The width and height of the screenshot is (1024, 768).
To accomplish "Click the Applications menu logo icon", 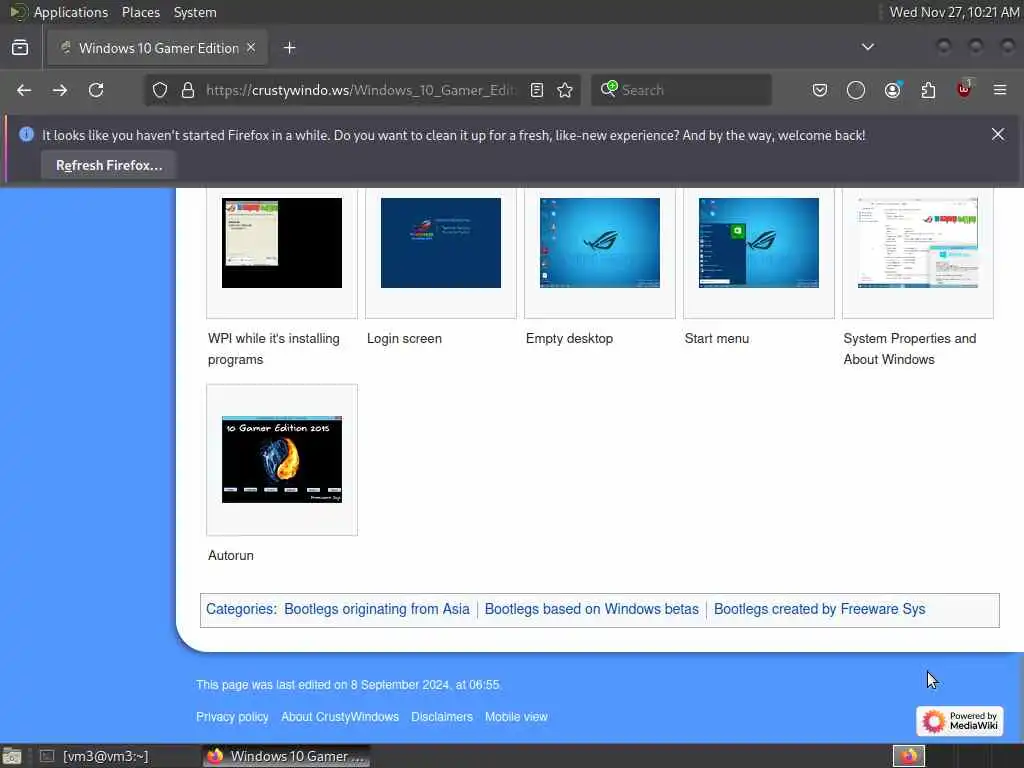I will [18, 12].
